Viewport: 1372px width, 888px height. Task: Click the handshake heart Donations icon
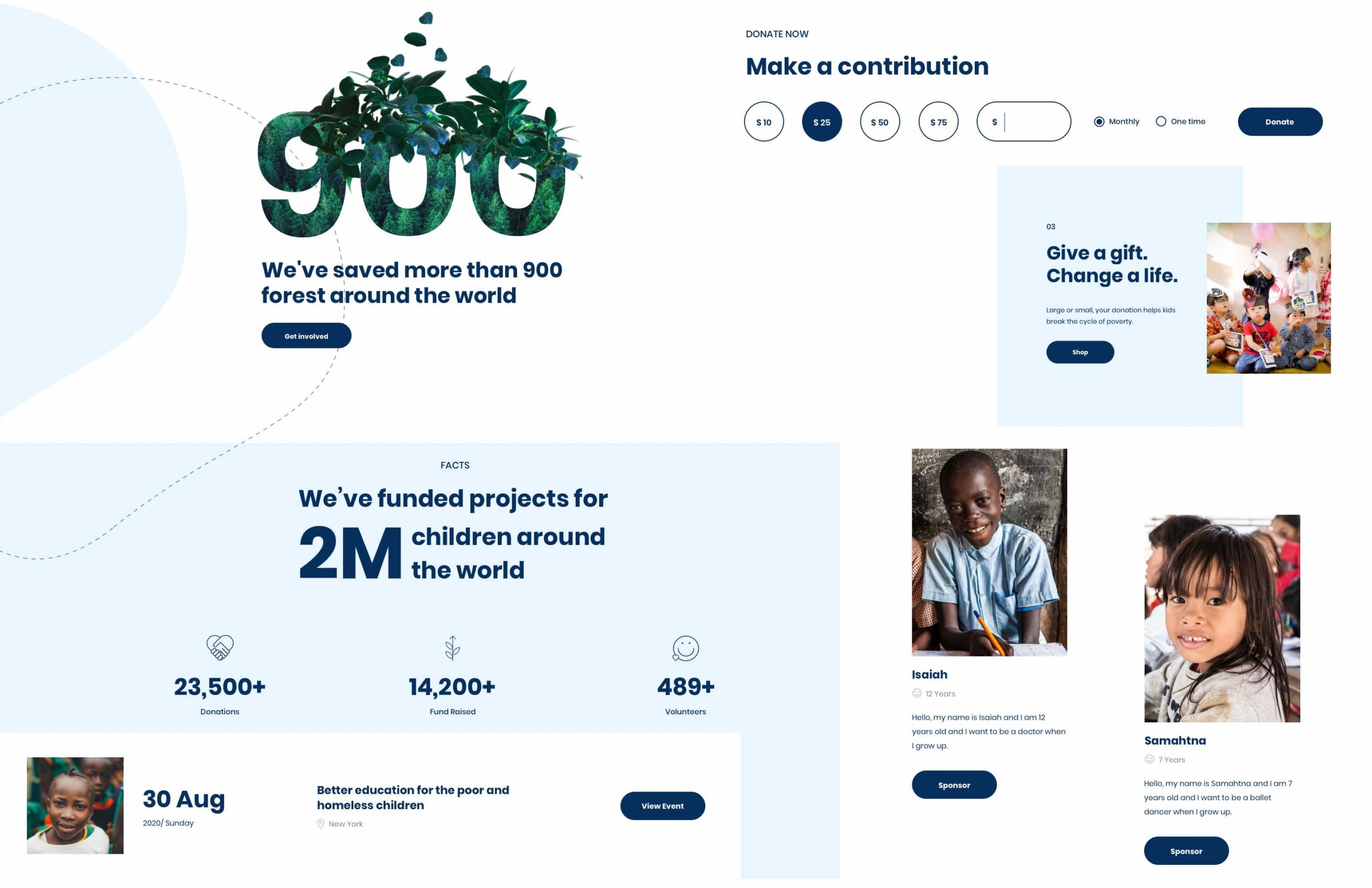click(x=220, y=647)
